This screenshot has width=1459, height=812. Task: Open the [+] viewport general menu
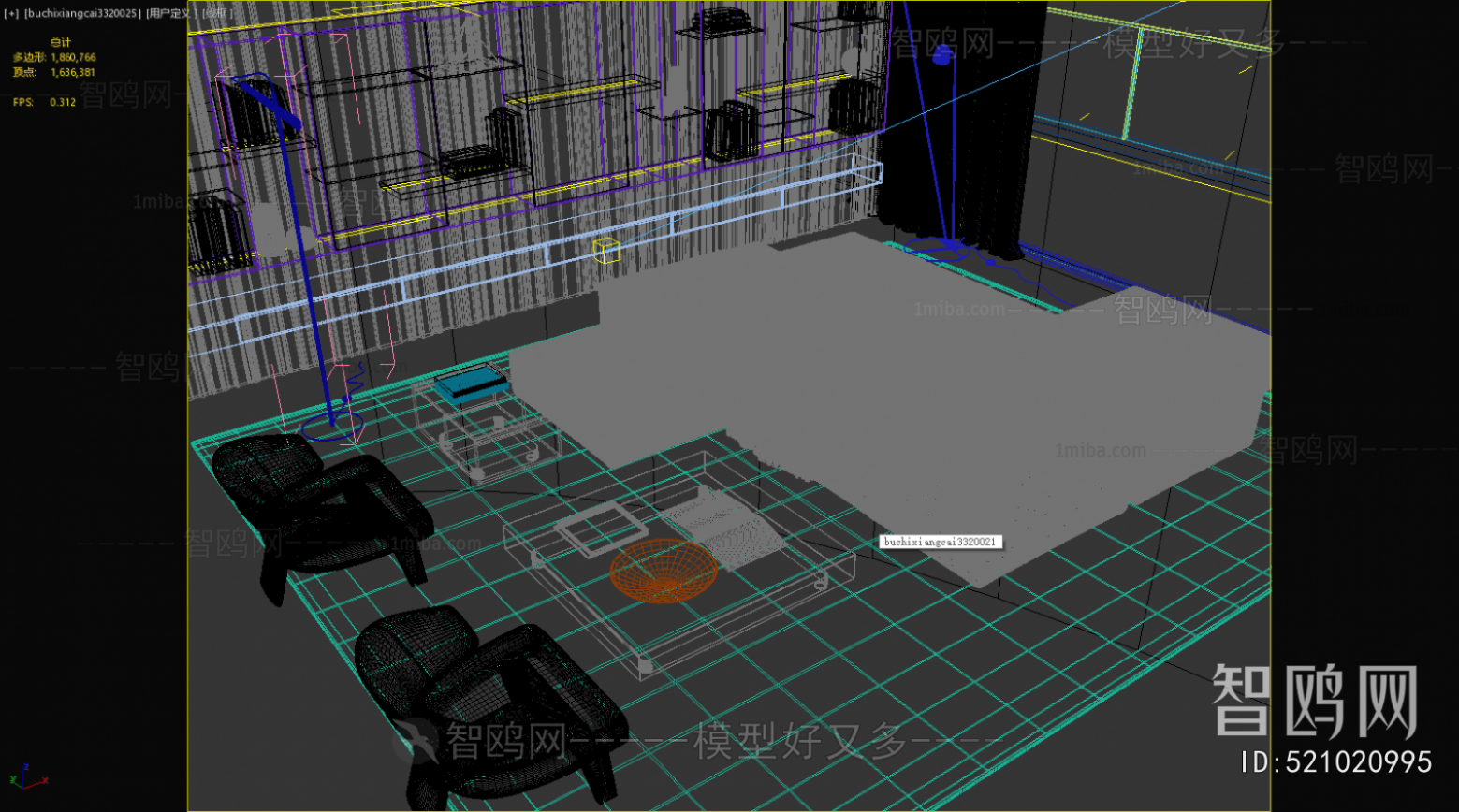11,14
